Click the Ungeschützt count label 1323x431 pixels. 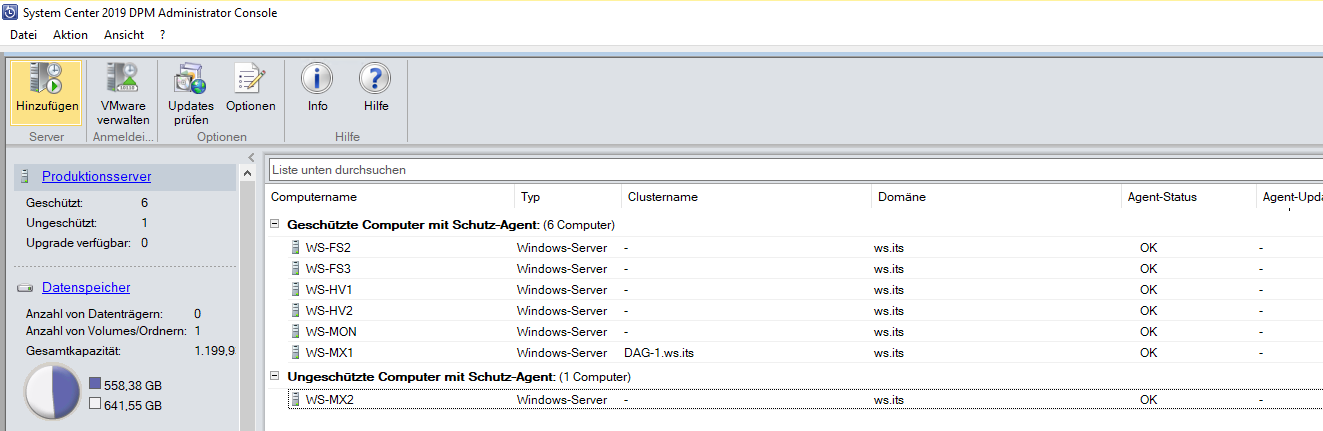[59, 223]
